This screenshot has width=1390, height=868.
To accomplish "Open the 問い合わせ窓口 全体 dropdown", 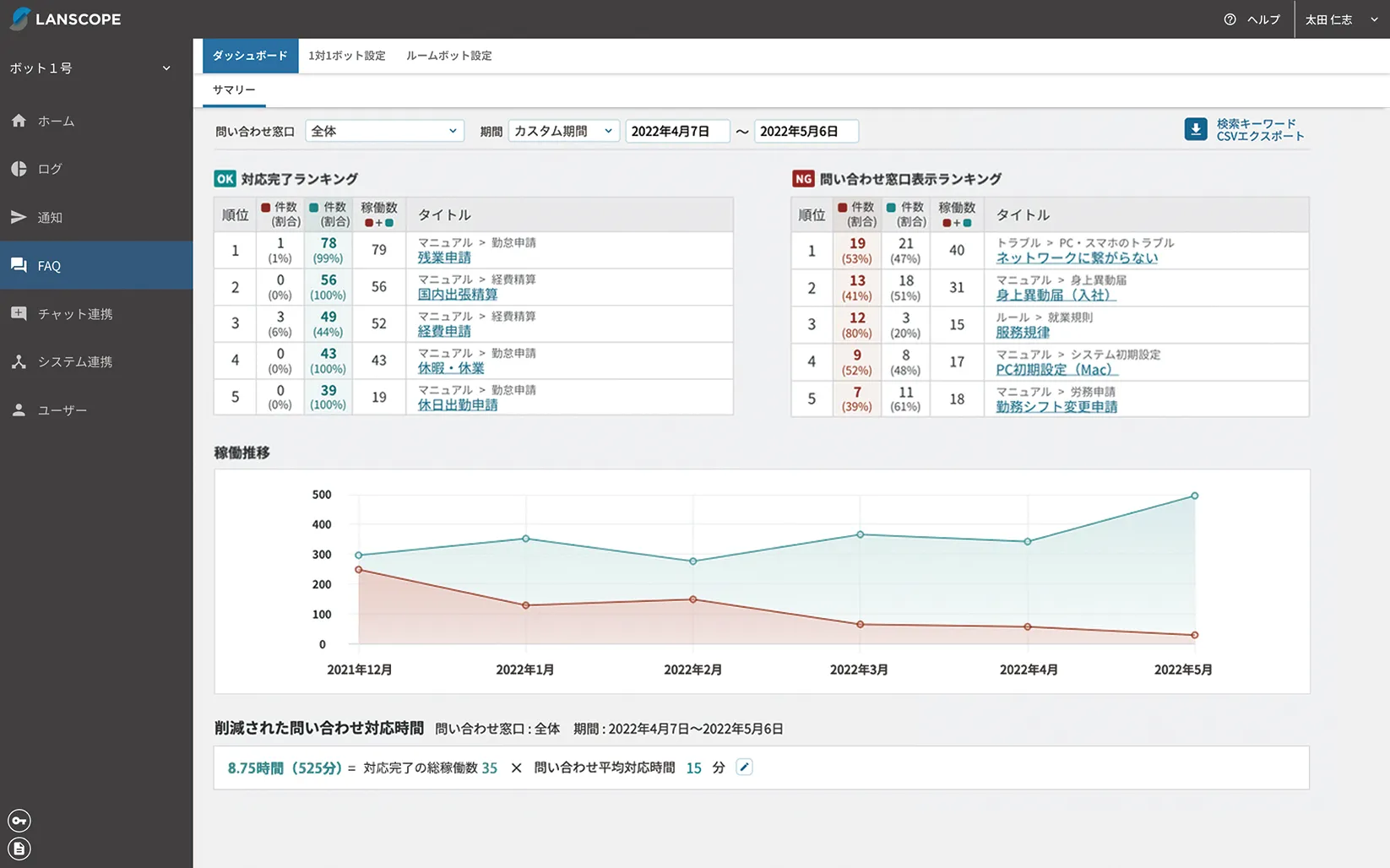I will tap(384, 131).
